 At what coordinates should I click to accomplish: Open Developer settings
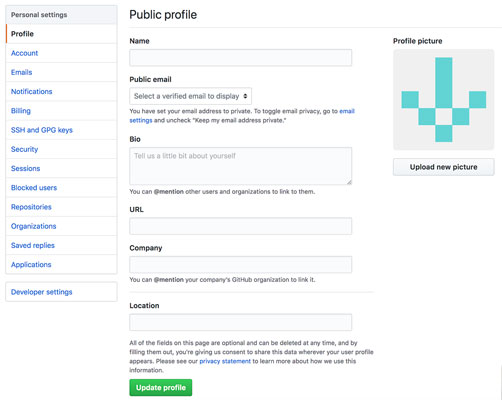pos(61,292)
